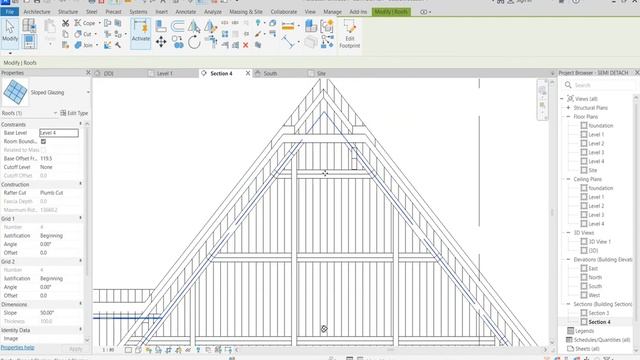Click the red Delete icon
The height and width of the screenshot is (360, 640).
(x=246, y=45)
